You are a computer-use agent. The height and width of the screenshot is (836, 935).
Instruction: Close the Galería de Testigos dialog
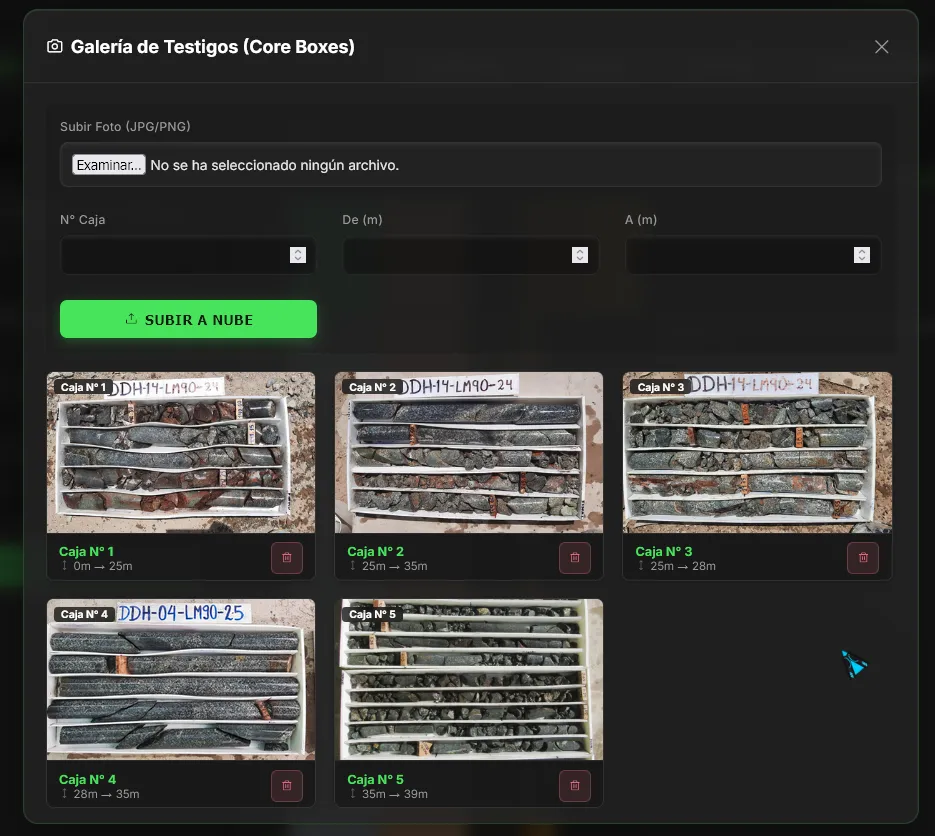pos(881,47)
